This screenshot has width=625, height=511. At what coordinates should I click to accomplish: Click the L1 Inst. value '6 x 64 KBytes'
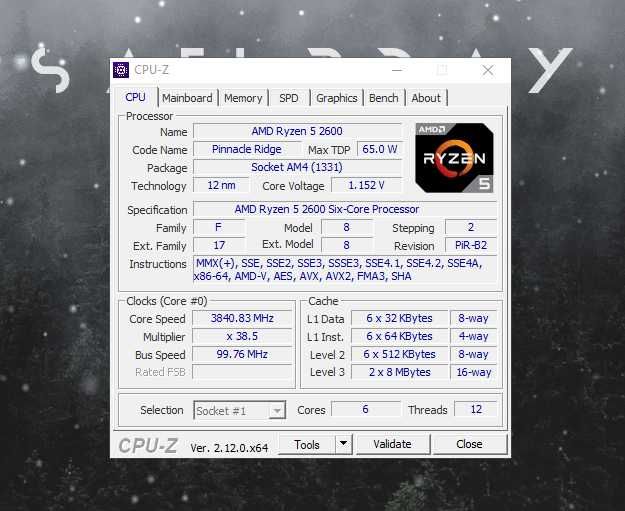click(399, 336)
